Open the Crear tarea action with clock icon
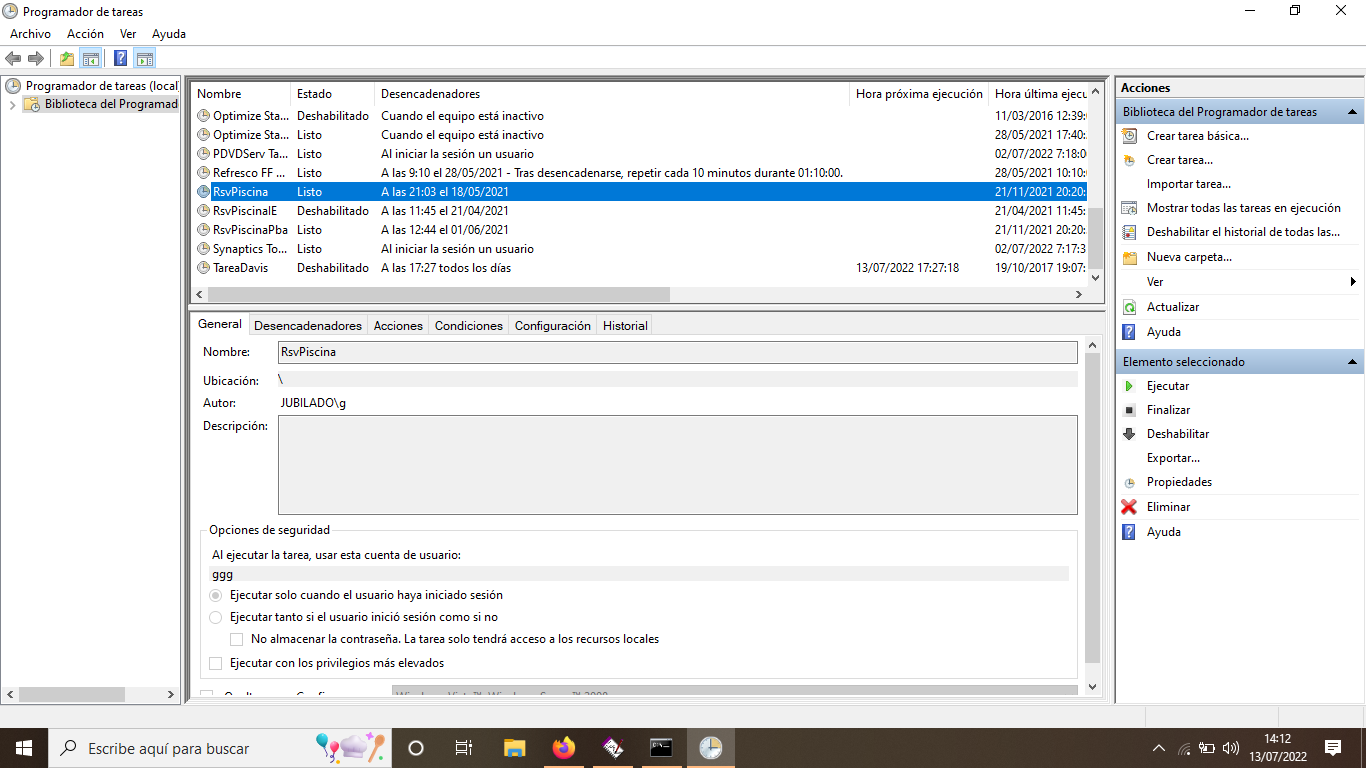 click(x=1128, y=159)
